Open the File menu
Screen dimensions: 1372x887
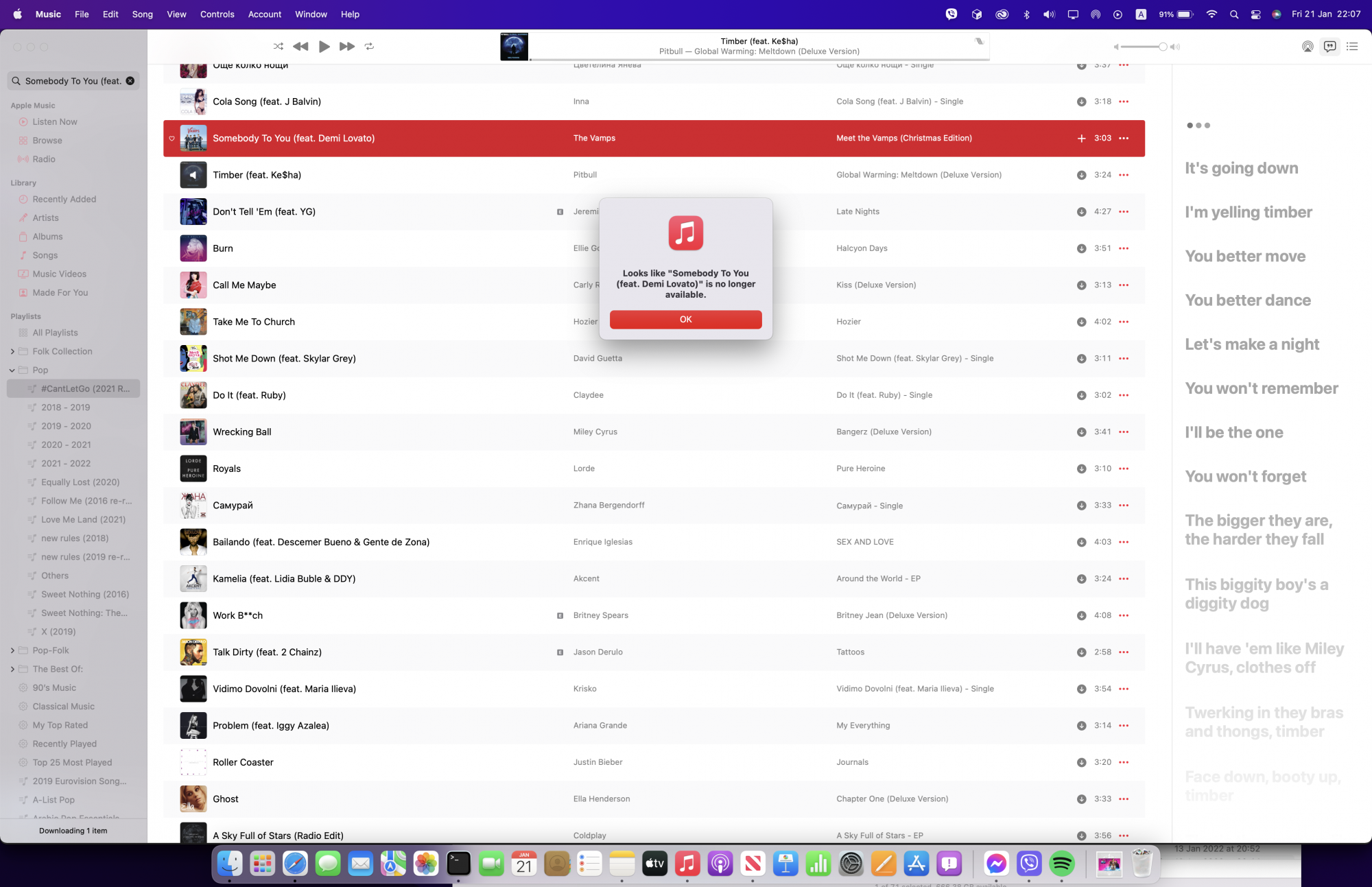pyautogui.click(x=82, y=14)
